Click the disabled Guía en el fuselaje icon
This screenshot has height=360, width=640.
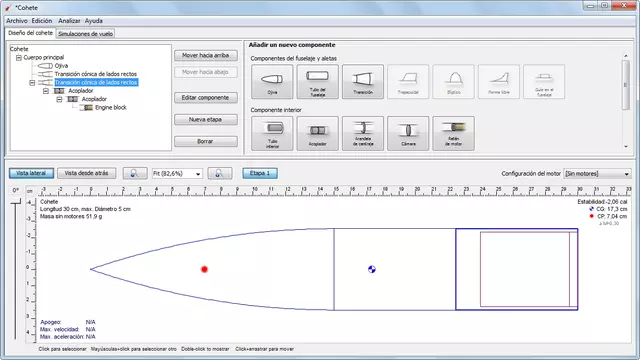[544, 82]
